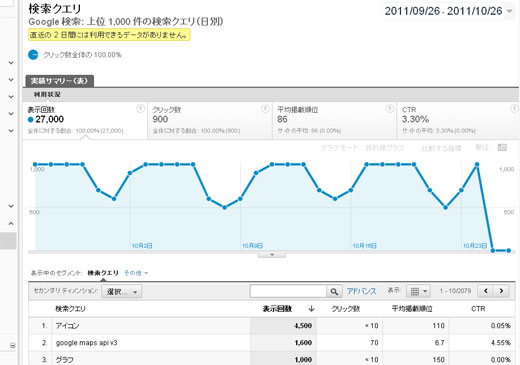Image resolution: width=520 pixels, height=365 pixels.
Task: Click the 10月23日 peak data point on graph
Action: 477,165
